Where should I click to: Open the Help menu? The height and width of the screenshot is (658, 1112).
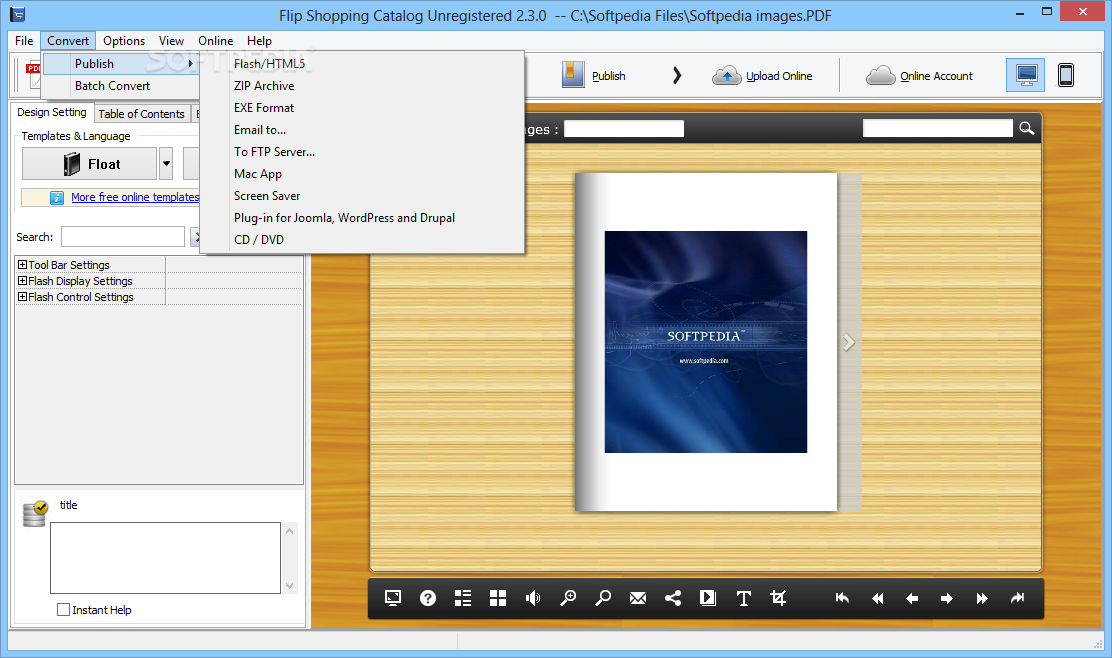pyautogui.click(x=259, y=40)
